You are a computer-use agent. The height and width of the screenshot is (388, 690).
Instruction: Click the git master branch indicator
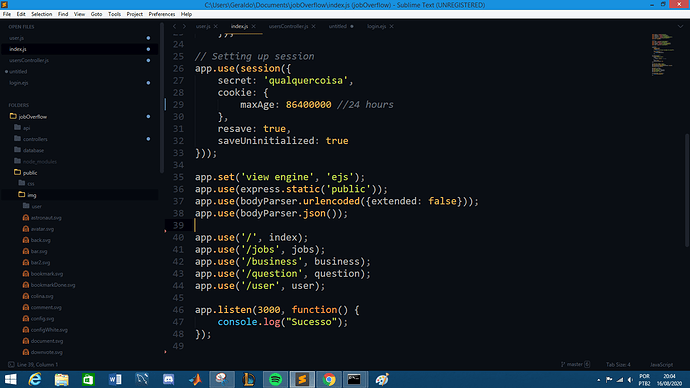click(x=575, y=364)
